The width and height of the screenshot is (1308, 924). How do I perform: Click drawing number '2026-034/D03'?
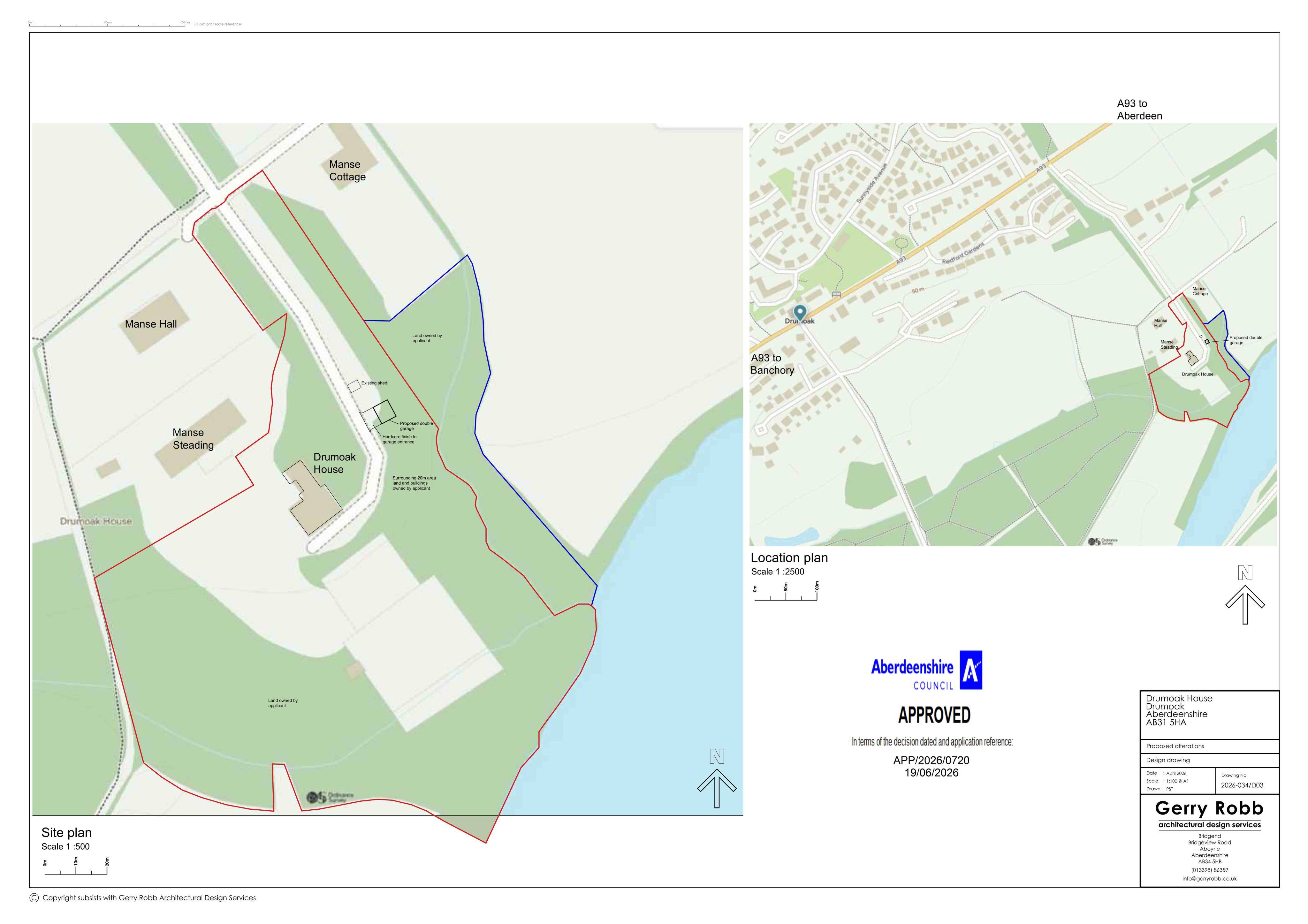(x=1242, y=785)
